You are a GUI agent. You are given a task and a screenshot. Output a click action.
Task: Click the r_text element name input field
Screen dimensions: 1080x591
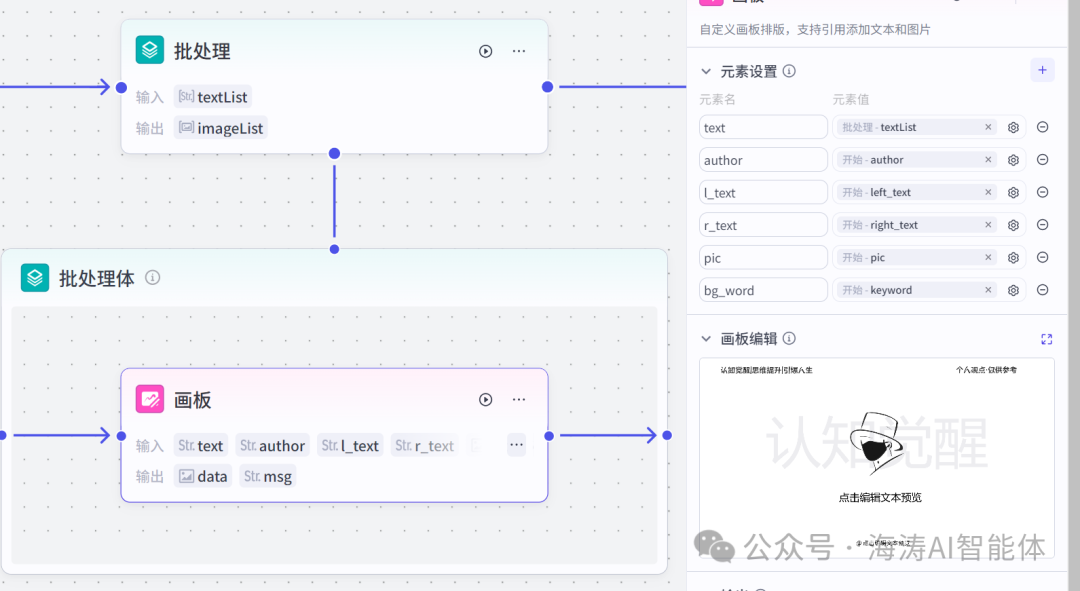pyautogui.click(x=763, y=224)
